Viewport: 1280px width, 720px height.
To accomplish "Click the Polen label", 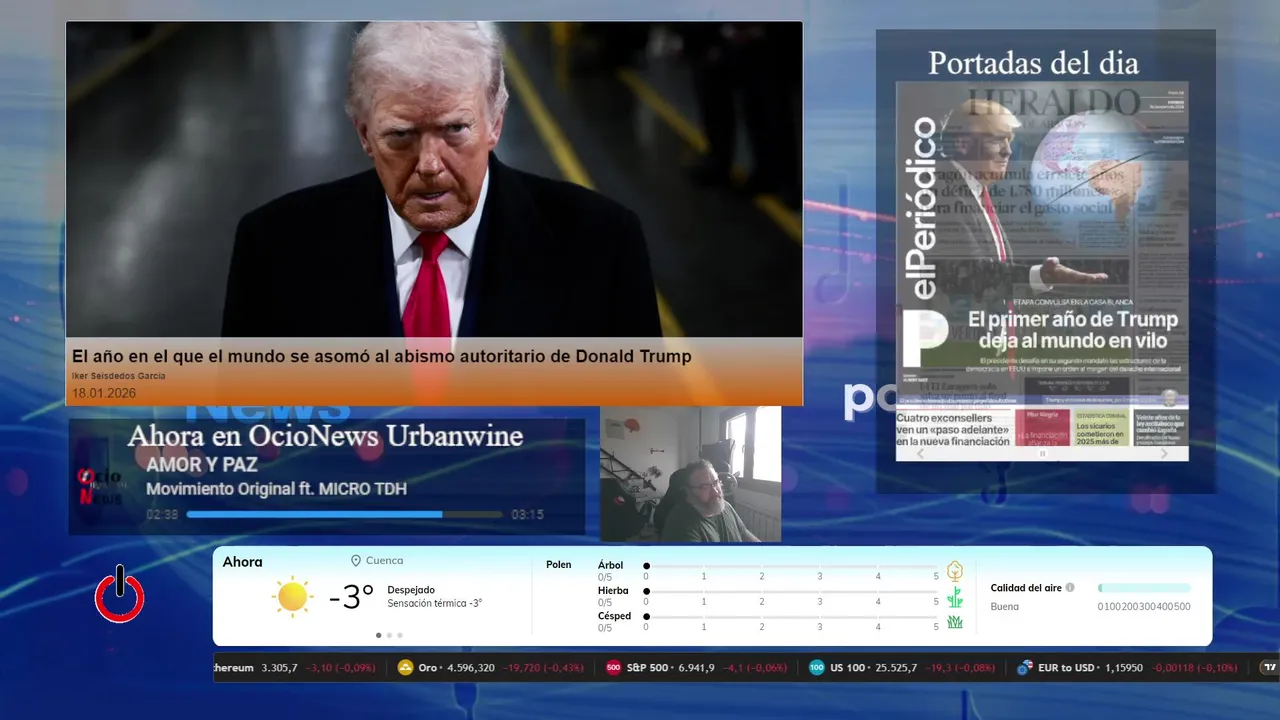I will [x=559, y=565].
